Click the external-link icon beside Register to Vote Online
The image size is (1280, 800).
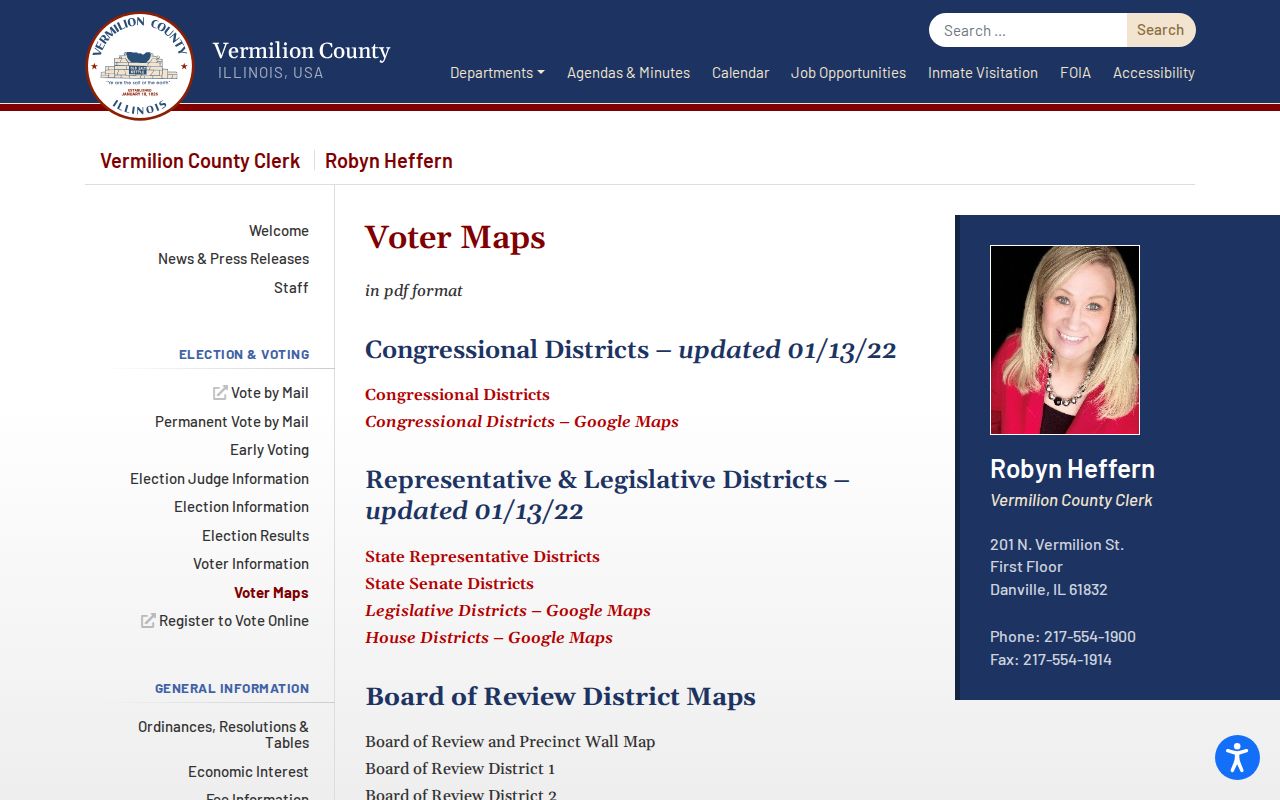coord(148,621)
